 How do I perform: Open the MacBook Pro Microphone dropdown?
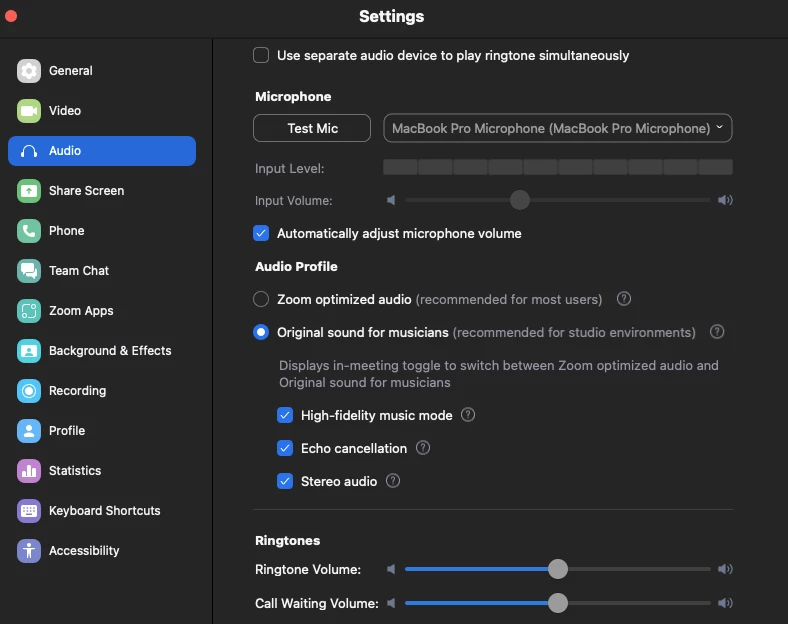tap(557, 128)
